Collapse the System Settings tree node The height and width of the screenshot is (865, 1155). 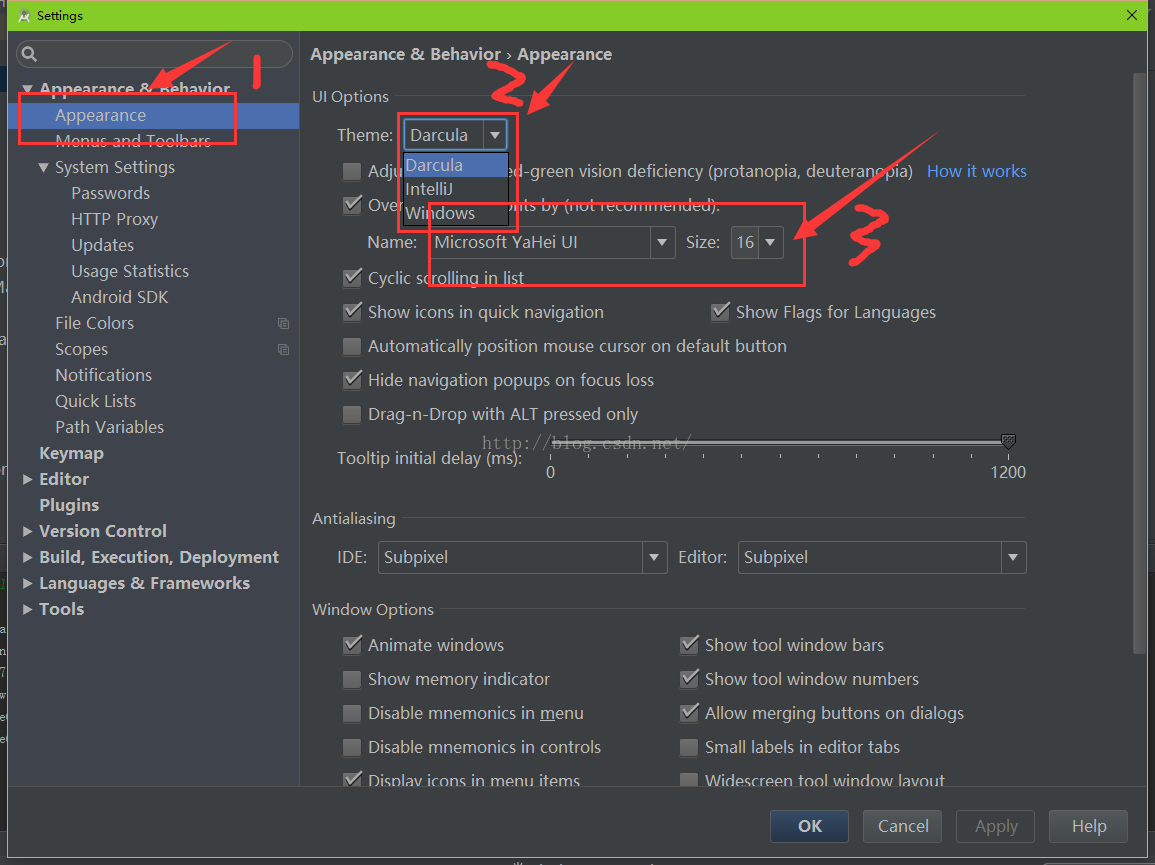tap(43, 168)
